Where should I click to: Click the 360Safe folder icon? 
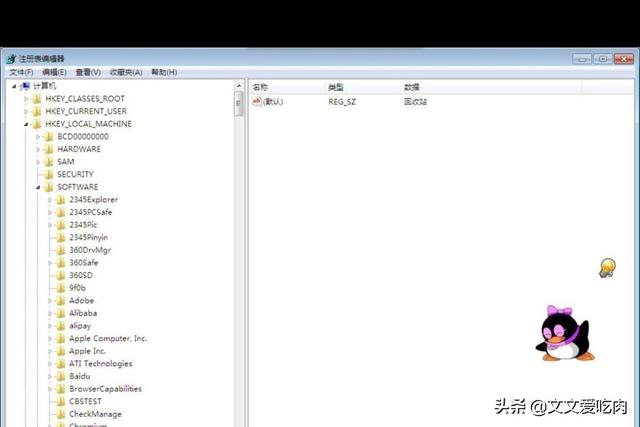coord(60,263)
